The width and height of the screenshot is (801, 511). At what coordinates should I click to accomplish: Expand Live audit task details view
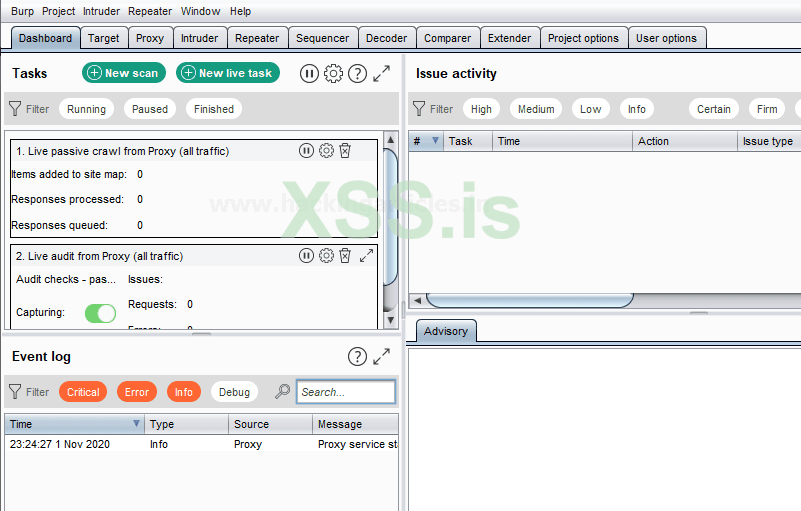366,256
